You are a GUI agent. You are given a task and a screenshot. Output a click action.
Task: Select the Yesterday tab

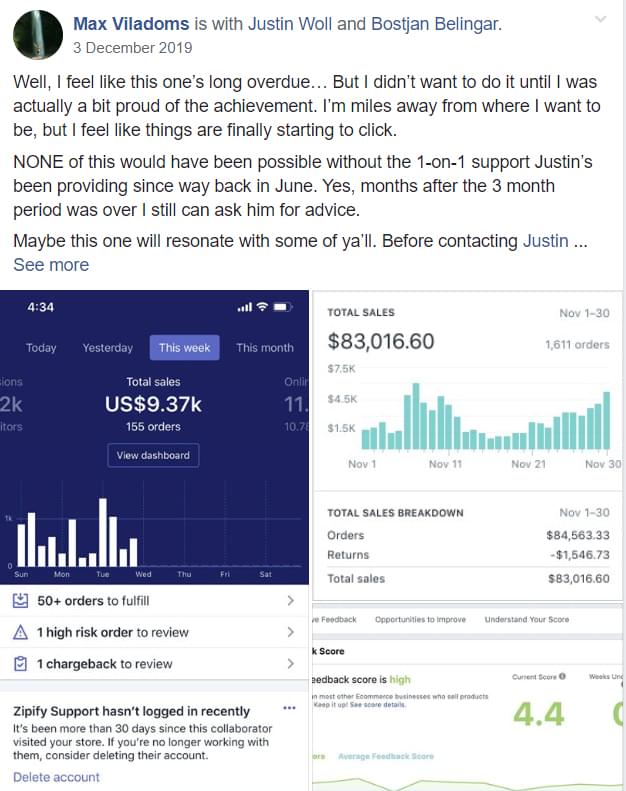coord(107,348)
